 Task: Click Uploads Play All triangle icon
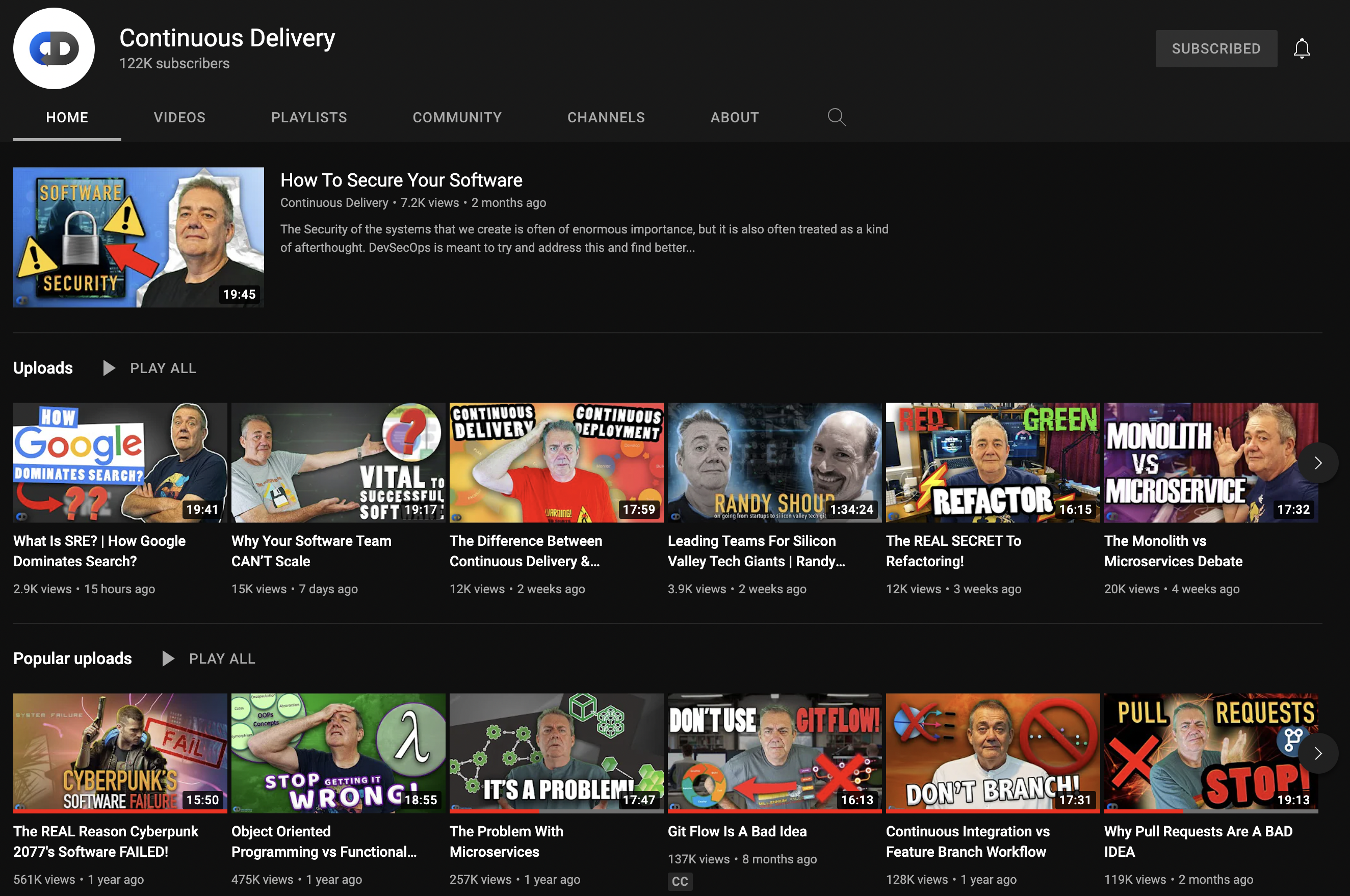pyautogui.click(x=109, y=368)
